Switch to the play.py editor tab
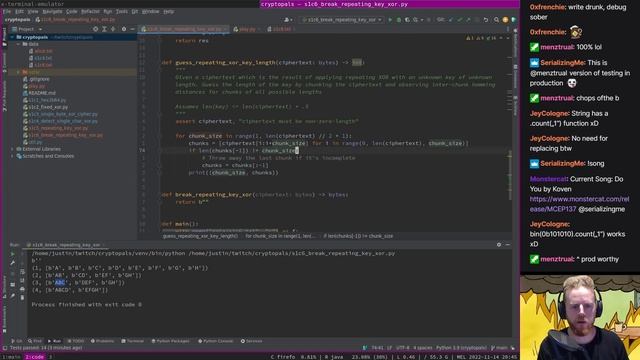 pyautogui.click(x=245, y=29)
